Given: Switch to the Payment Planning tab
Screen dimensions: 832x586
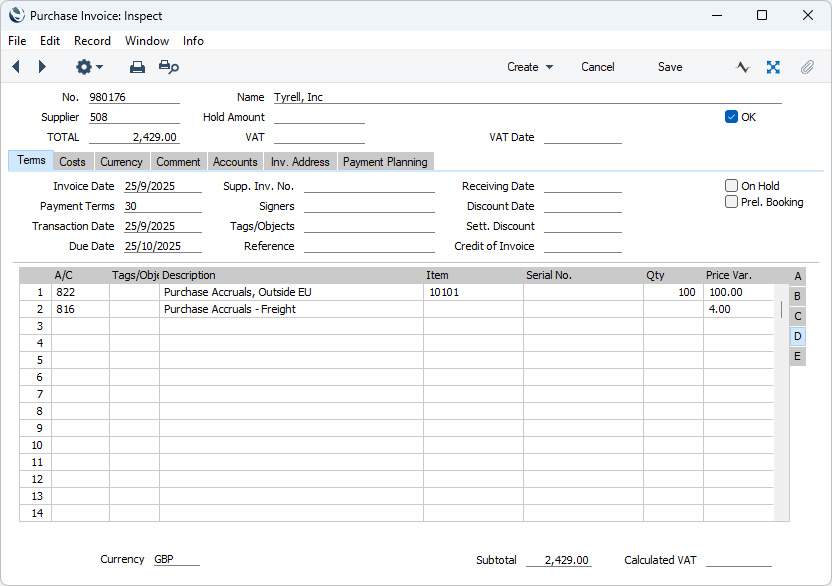Looking at the screenshot, I should [385, 162].
